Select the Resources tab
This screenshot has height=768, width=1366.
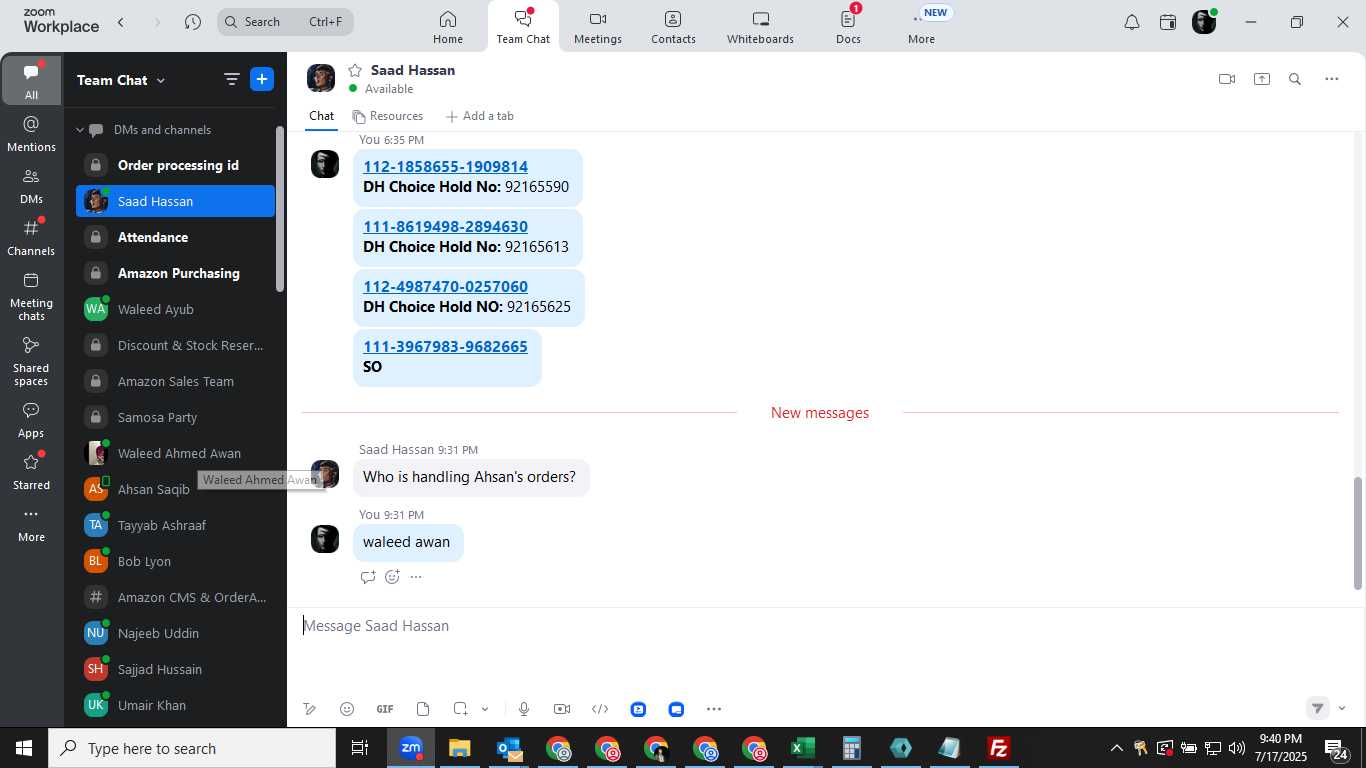click(387, 116)
